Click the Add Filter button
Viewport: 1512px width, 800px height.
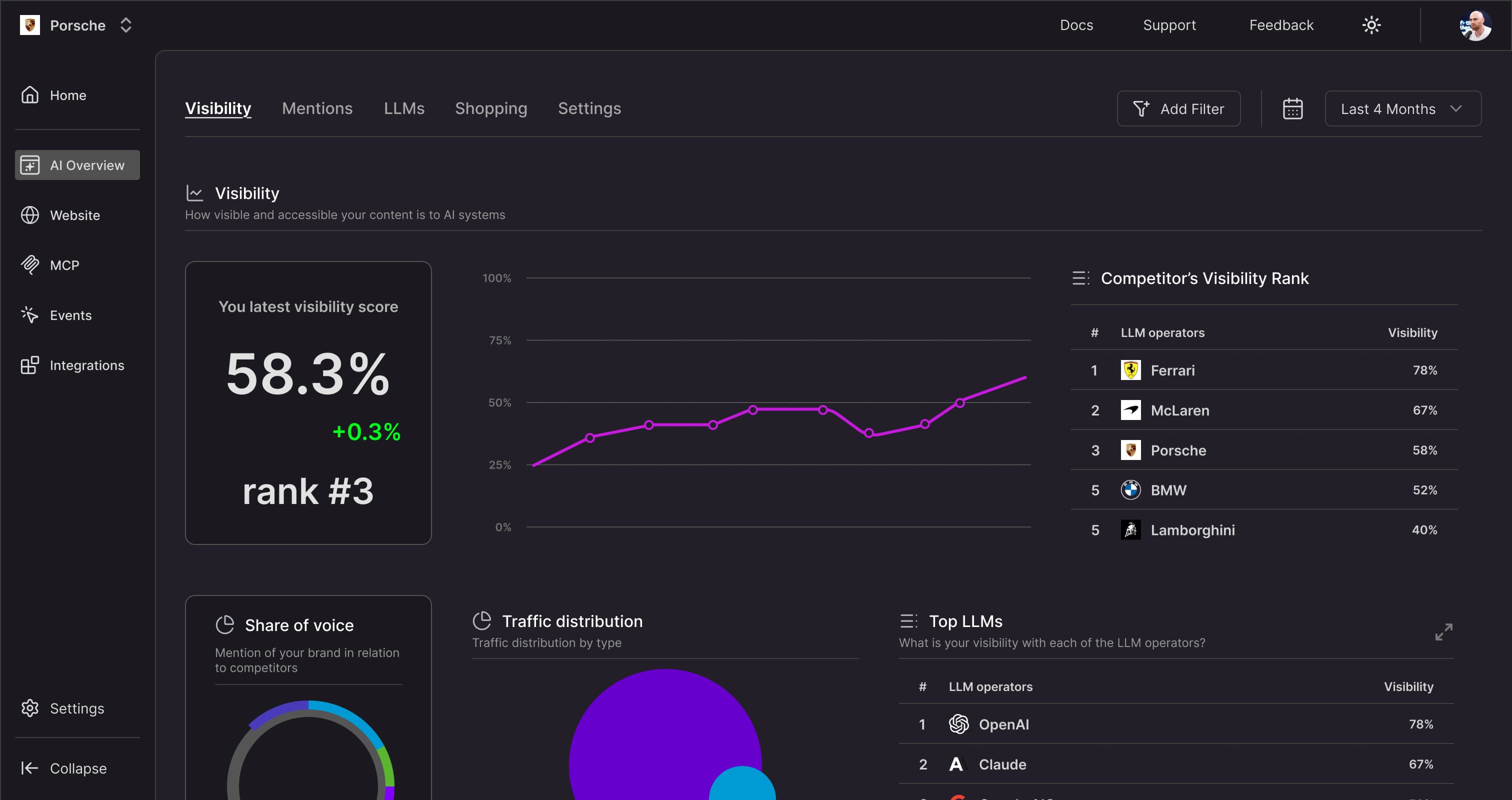[x=1178, y=108]
